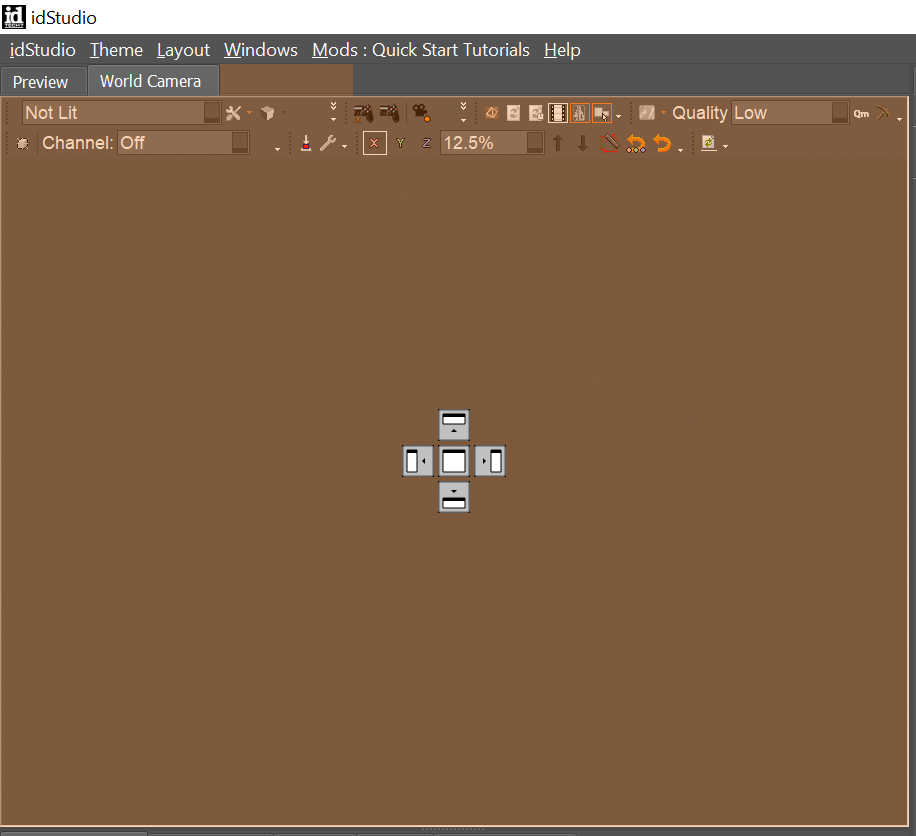This screenshot has height=836, width=916.
Task: Click the cube icon beside the tools icon
Action: pyautogui.click(x=268, y=113)
